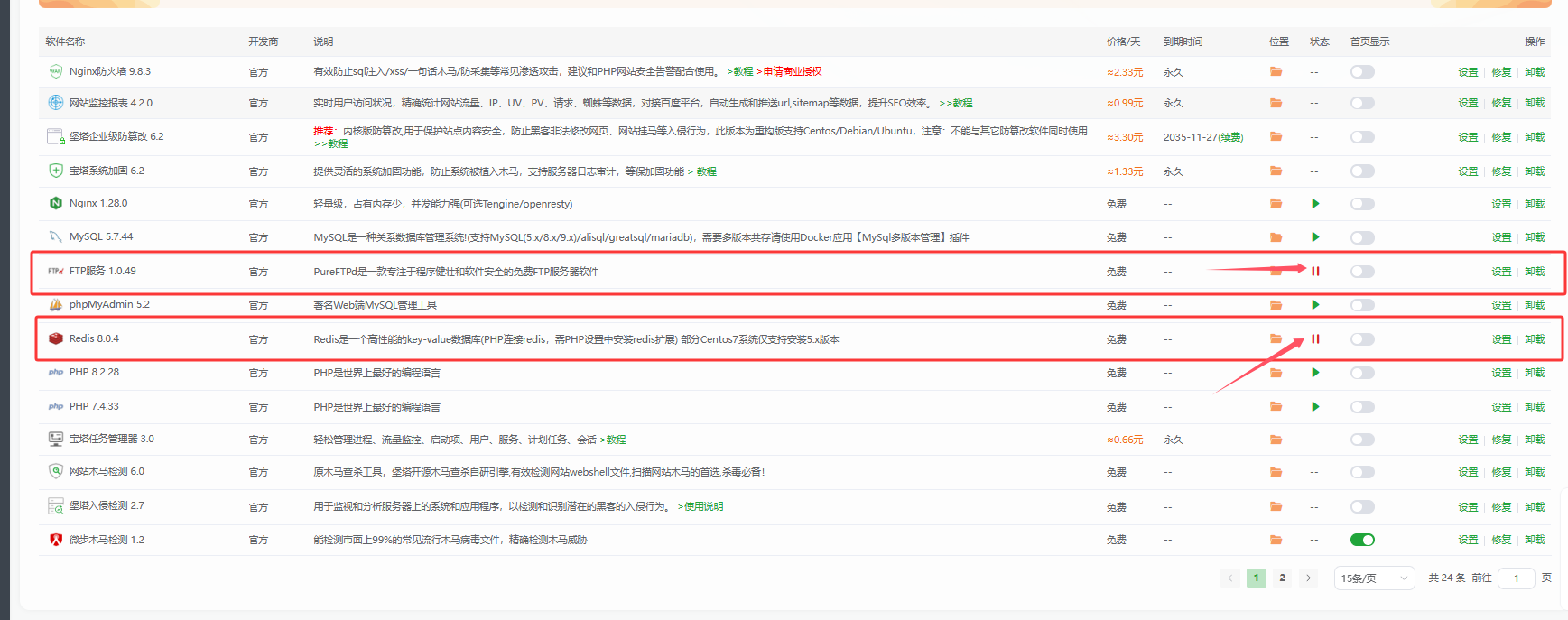The height and width of the screenshot is (620, 1568).
Task: Click 续费 link for 堡塔企业级防篡改
Action: coord(1231,137)
